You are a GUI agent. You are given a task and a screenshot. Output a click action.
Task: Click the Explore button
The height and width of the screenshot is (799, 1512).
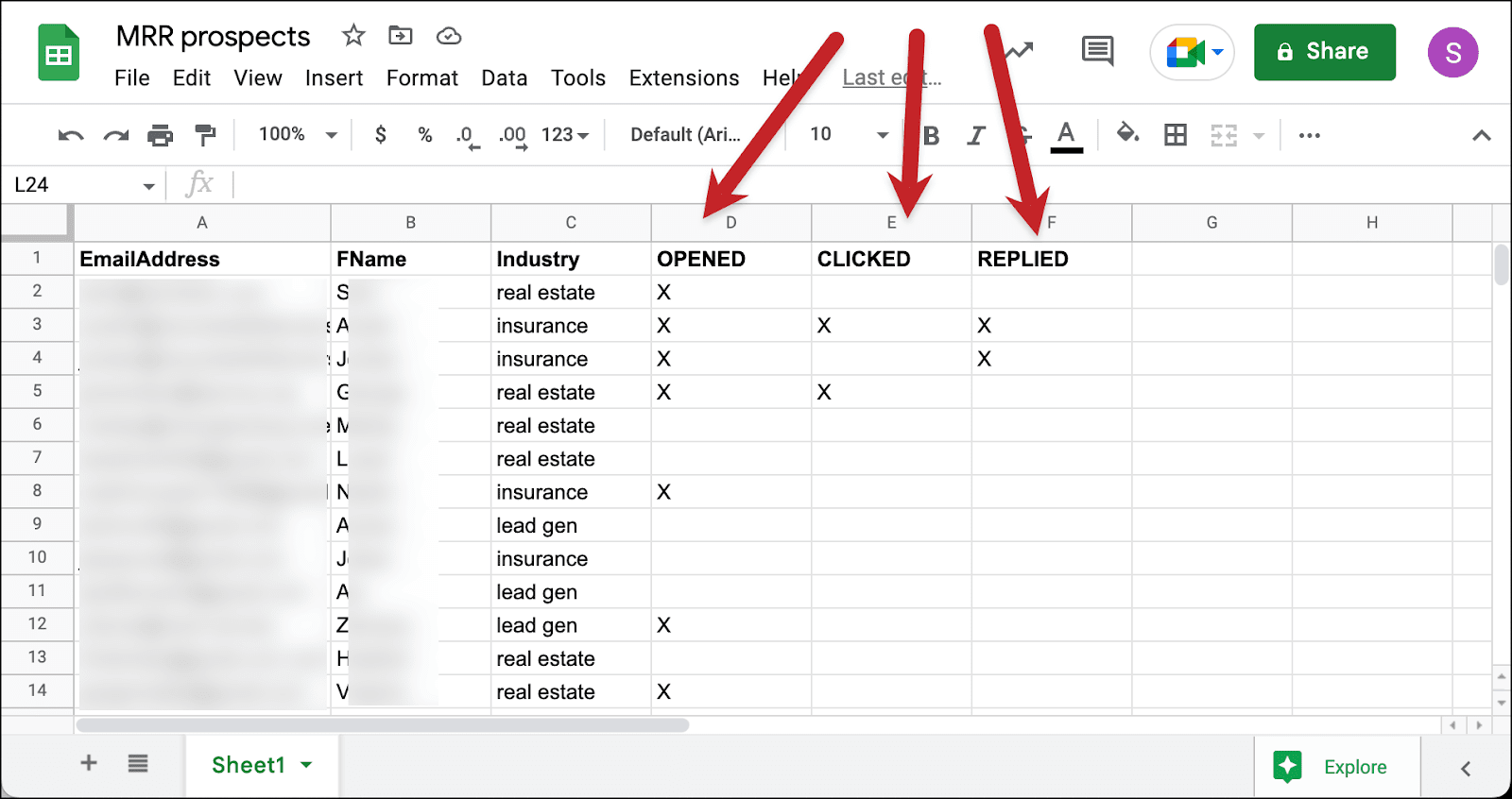click(1336, 767)
